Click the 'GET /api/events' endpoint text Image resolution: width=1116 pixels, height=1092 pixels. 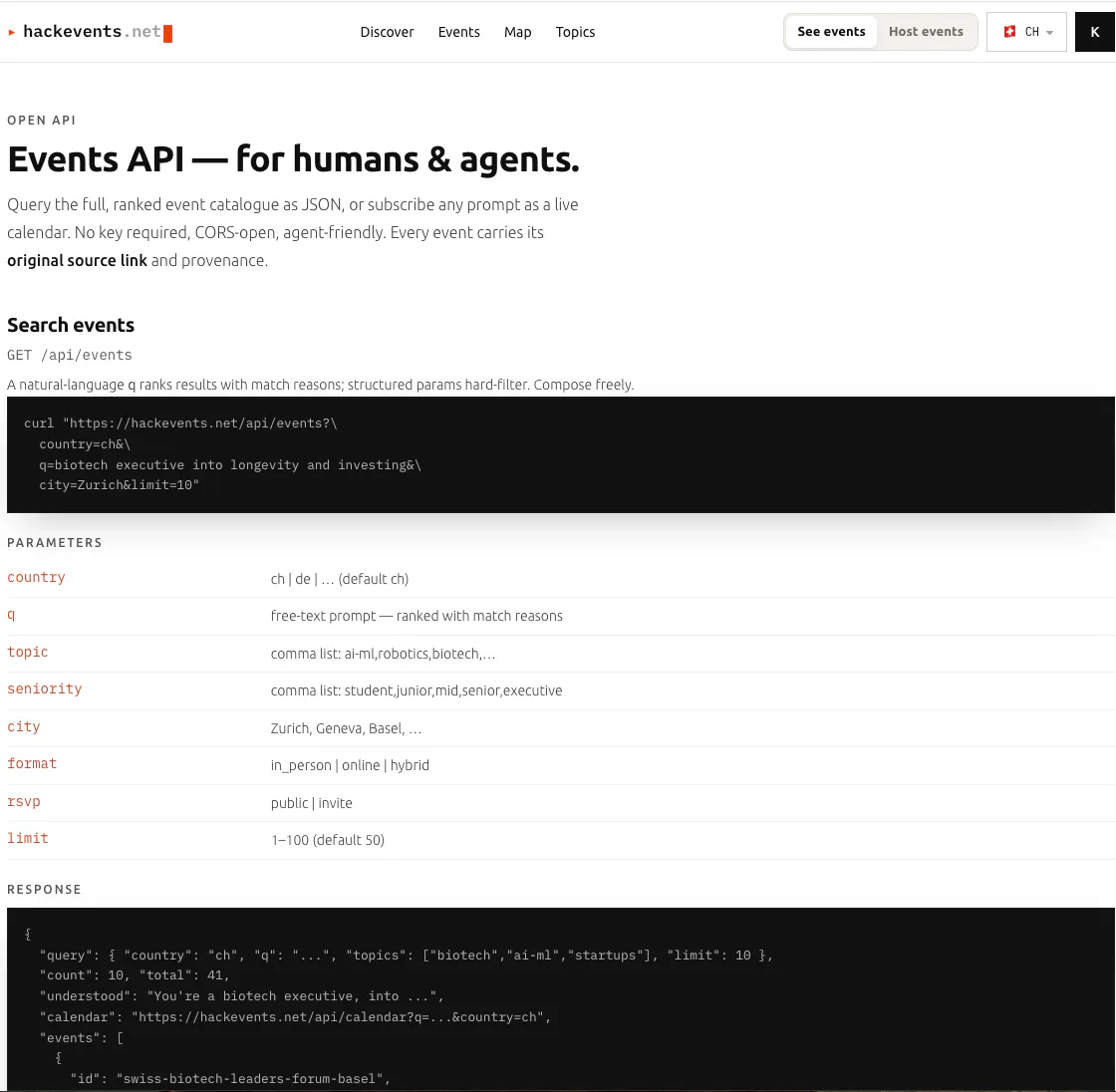(x=70, y=356)
